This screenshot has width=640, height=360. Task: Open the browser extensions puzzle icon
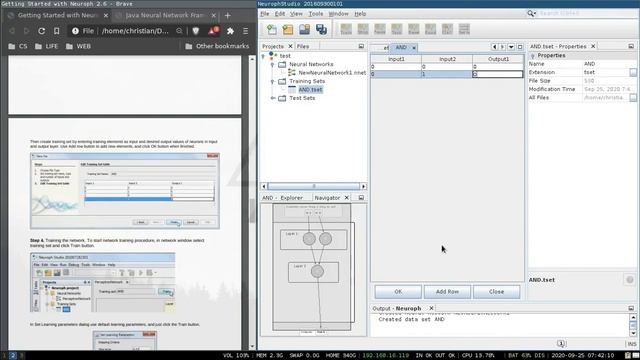tap(230, 31)
